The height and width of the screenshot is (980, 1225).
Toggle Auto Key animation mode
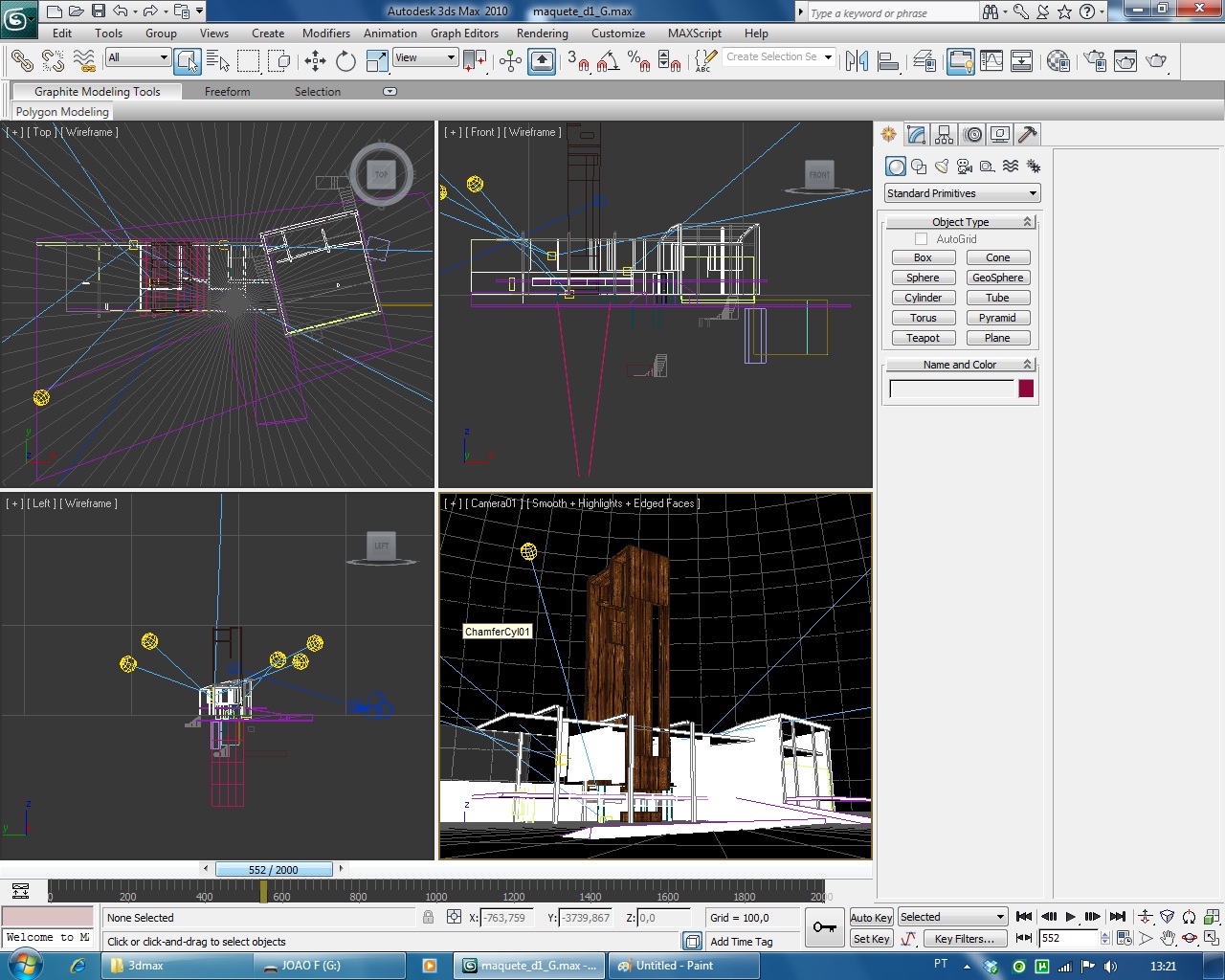coord(871,918)
